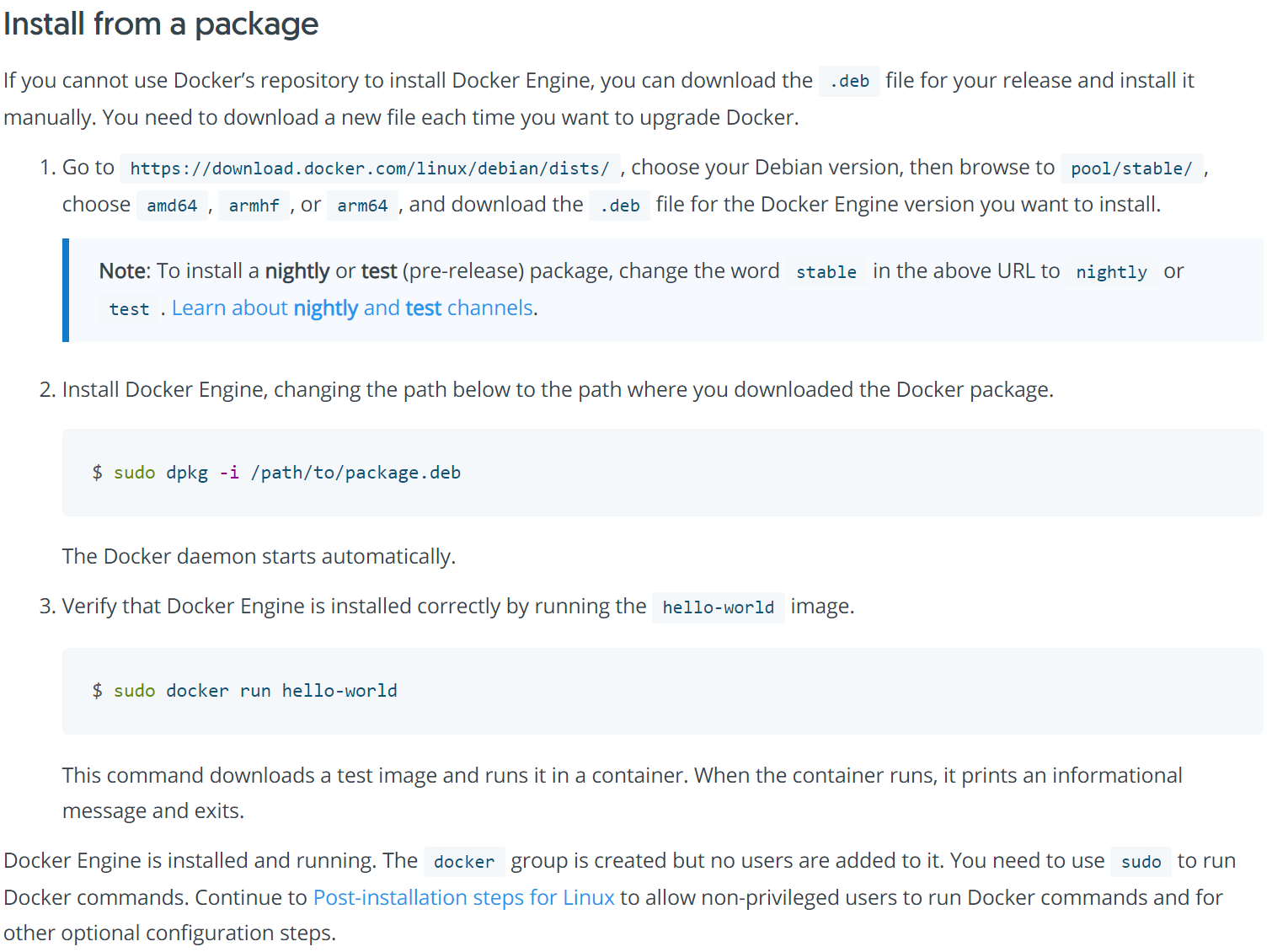1272x952 pixels.
Task: Click the '.deb' code in the intro paragraph
Action: point(849,82)
